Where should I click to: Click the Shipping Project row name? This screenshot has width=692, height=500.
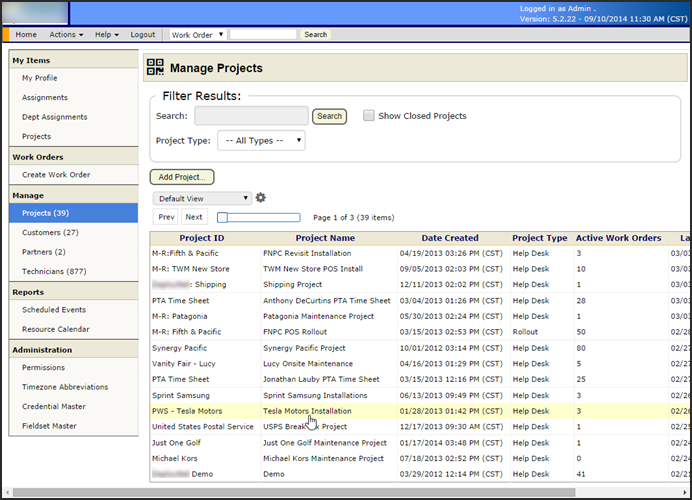click(x=293, y=285)
